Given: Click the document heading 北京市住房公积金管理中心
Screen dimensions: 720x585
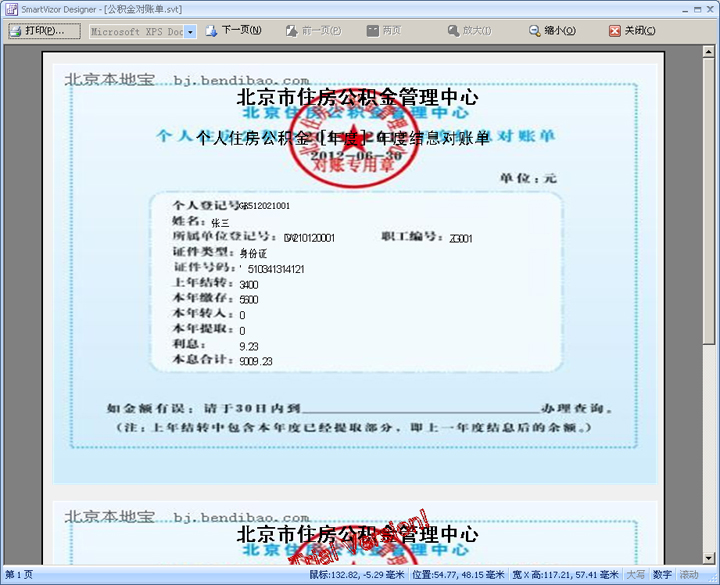Looking at the screenshot, I should point(358,97).
